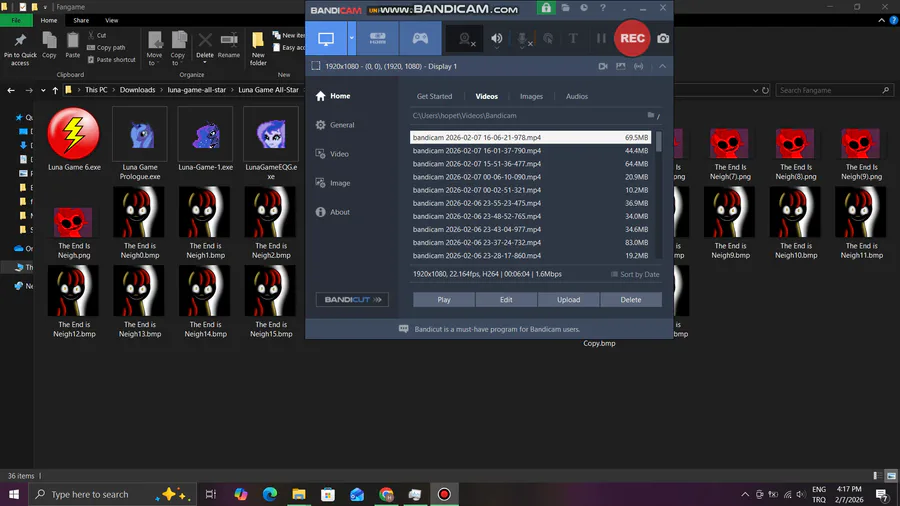Select bandicam 2026-02-06 23-37-24-732.mp4
This screenshot has height=506, width=900.
[x=530, y=243]
